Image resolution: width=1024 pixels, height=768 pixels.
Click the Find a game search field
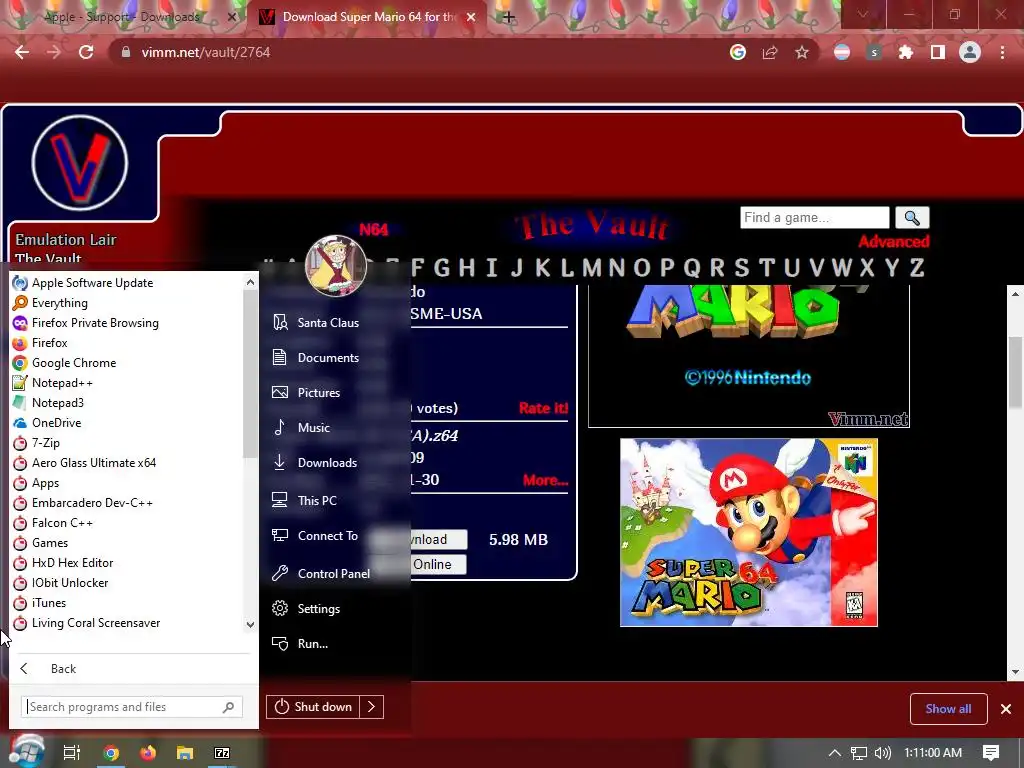tap(814, 217)
